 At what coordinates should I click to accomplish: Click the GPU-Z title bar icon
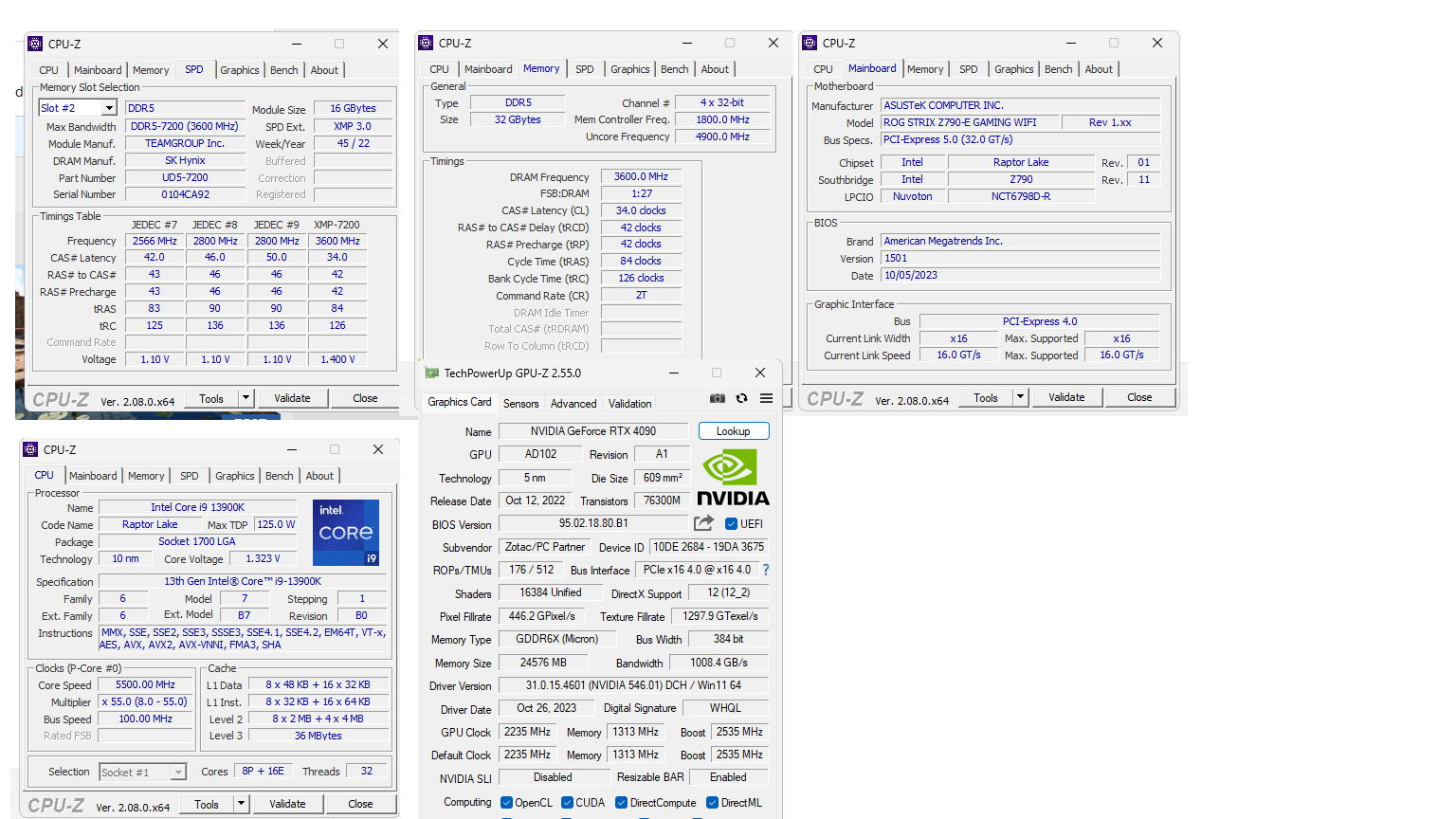(432, 373)
